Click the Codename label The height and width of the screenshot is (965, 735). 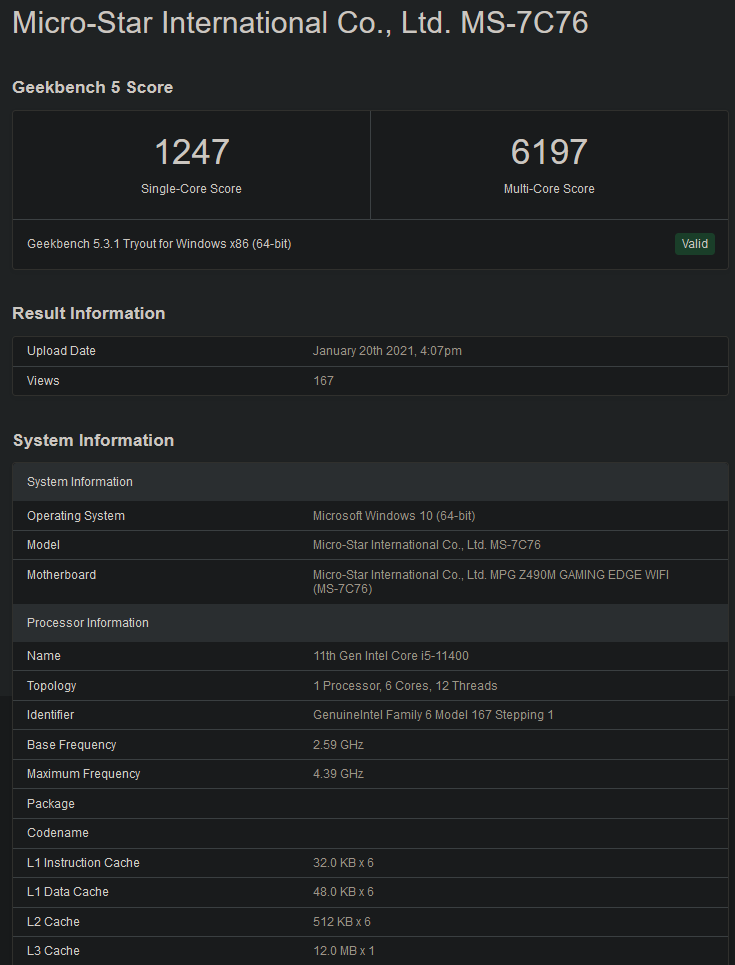pos(58,833)
